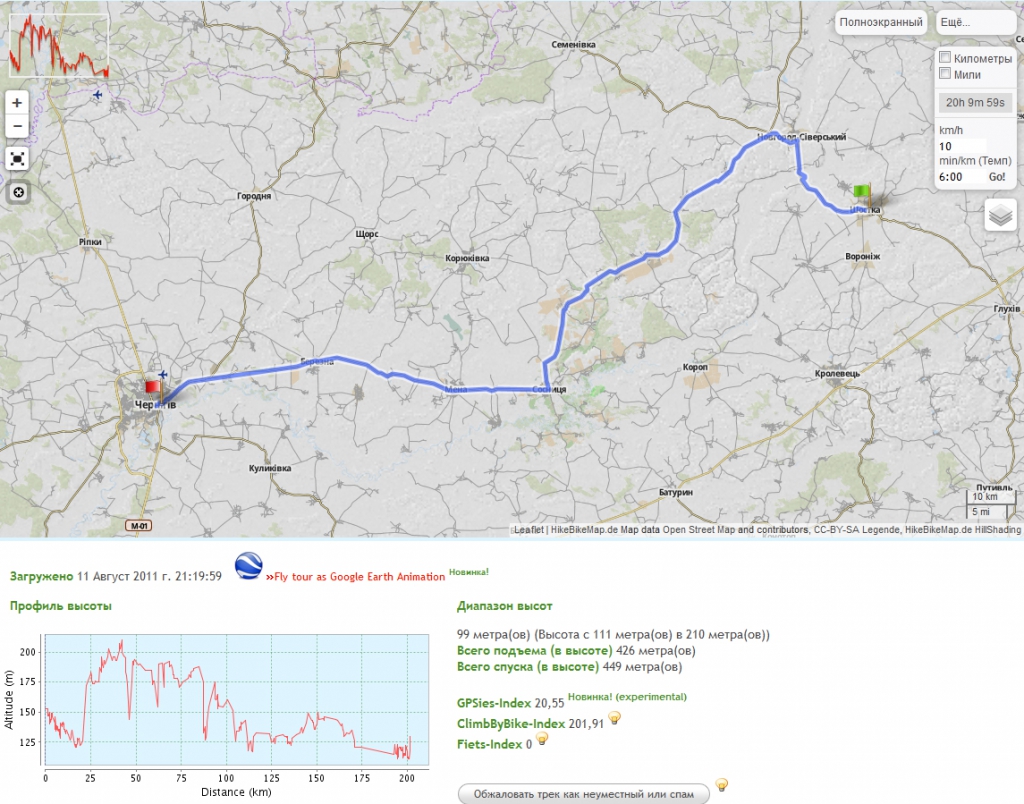This screenshot has height=804, width=1024.
Task: Open the map layers selector
Action: (x=1000, y=214)
